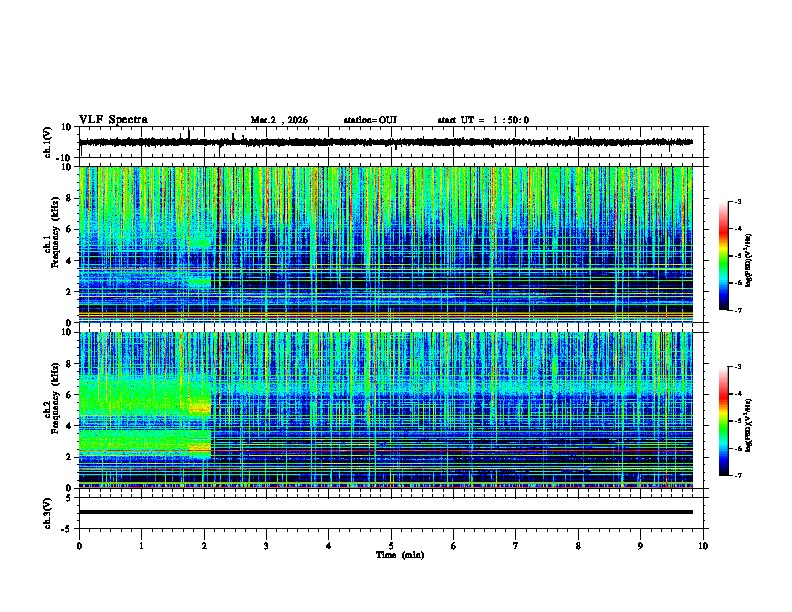Click the ch.1 voltage waveform trace
Viewport: 792px width, 612px height.
[x=386, y=142]
